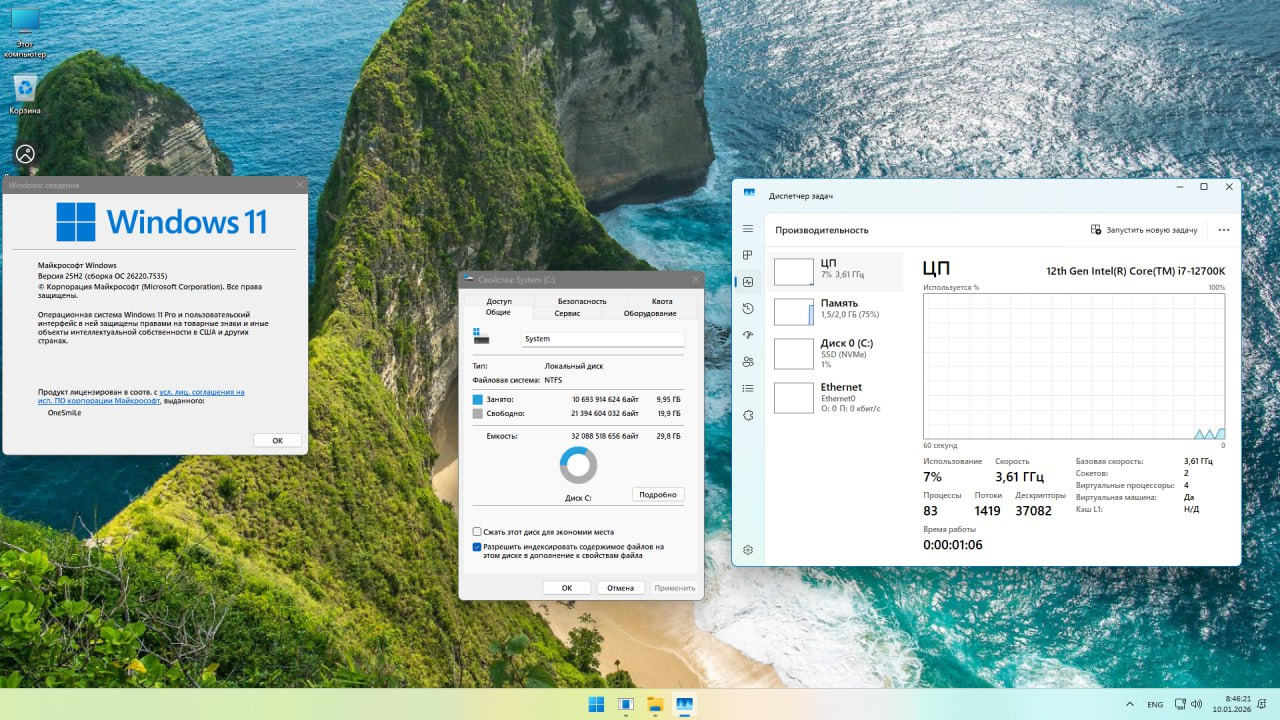Click the Подробно button in disk properties
Image resolution: width=1280 pixels, height=720 pixels.
point(659,494)
